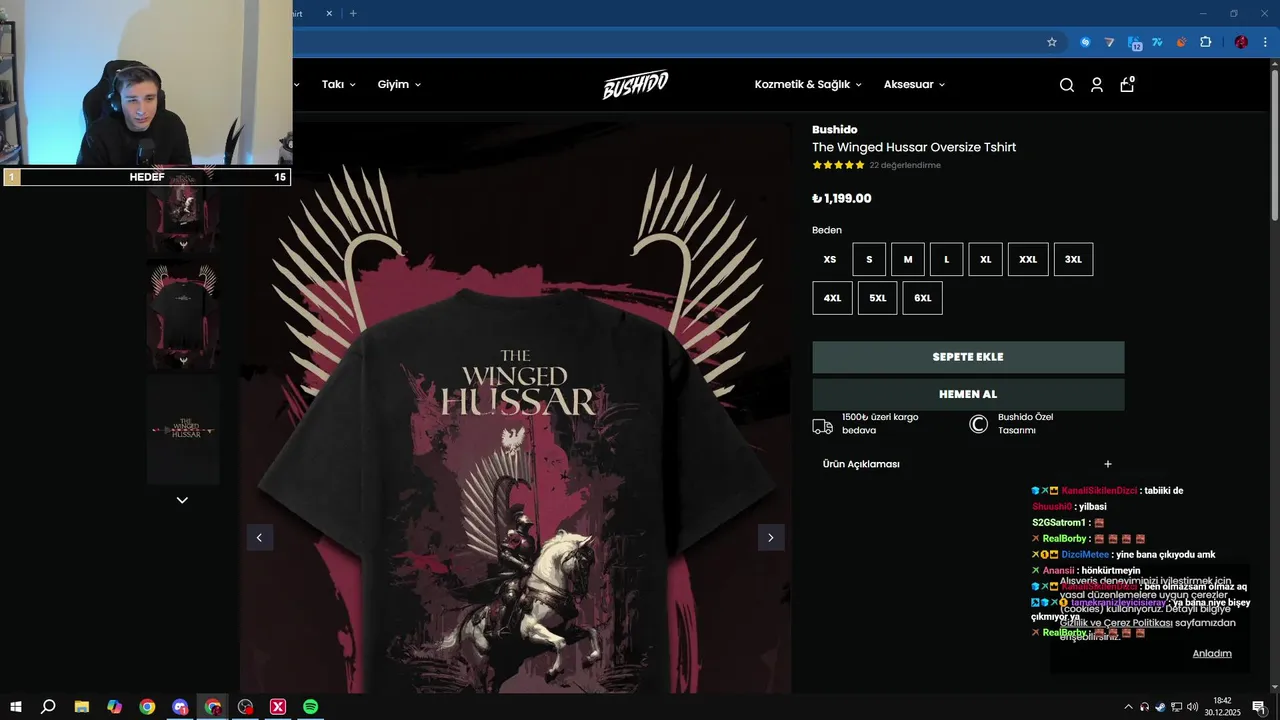Select size XXL

click(x=1028, y=259)
